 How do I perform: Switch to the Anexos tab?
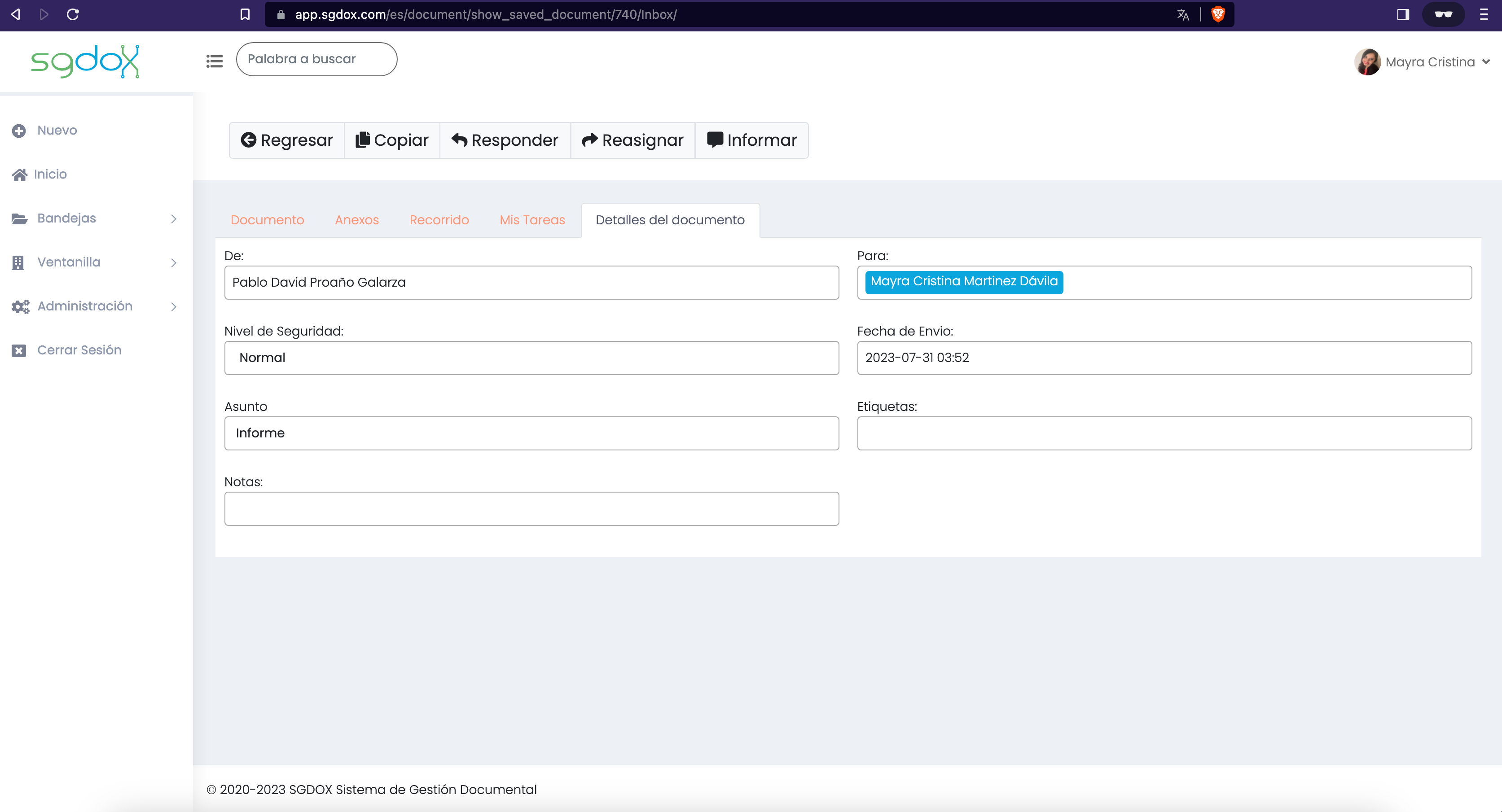click(x=357, y=220)
